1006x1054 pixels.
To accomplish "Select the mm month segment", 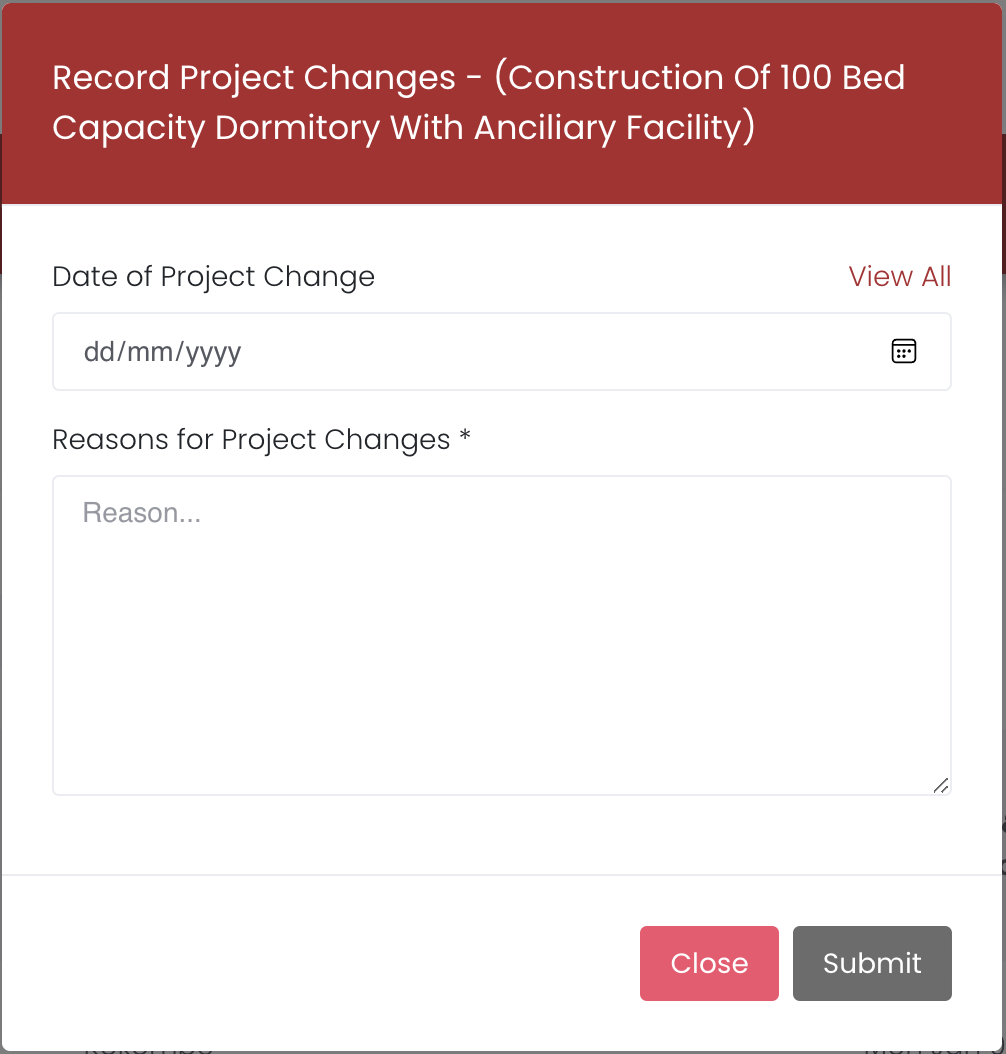I will (147, 352).
